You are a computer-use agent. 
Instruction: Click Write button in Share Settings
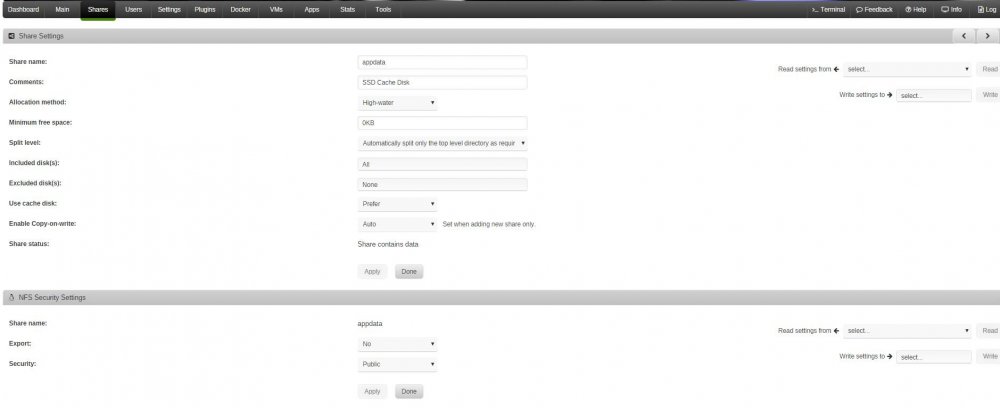pos(989,95)
